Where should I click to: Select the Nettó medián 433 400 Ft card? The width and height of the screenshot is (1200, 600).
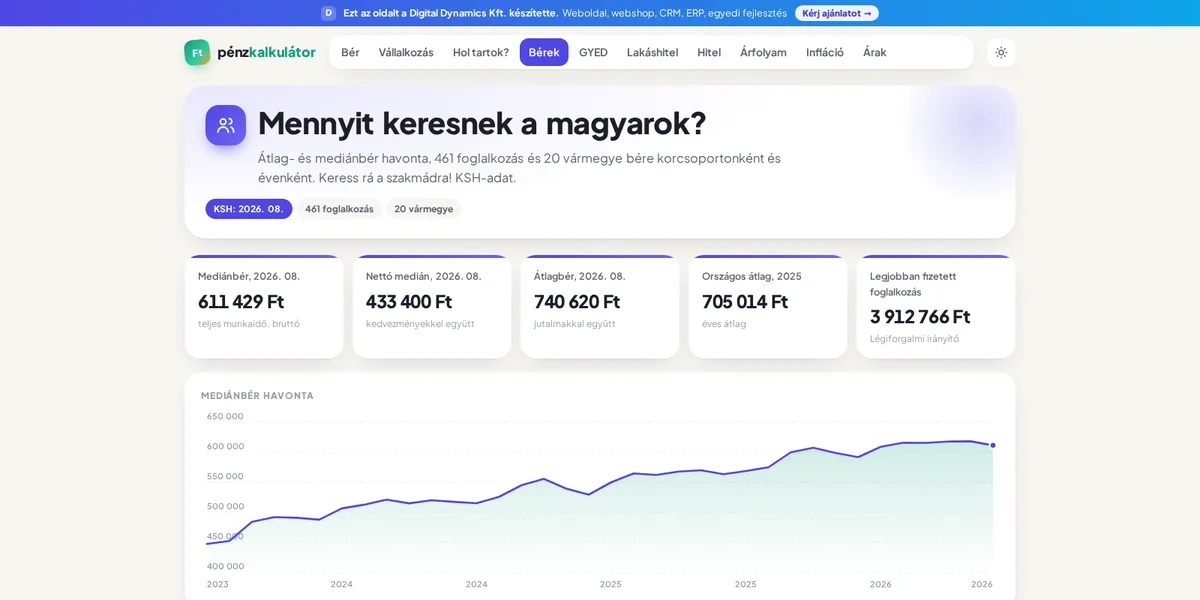click(432, 307)
